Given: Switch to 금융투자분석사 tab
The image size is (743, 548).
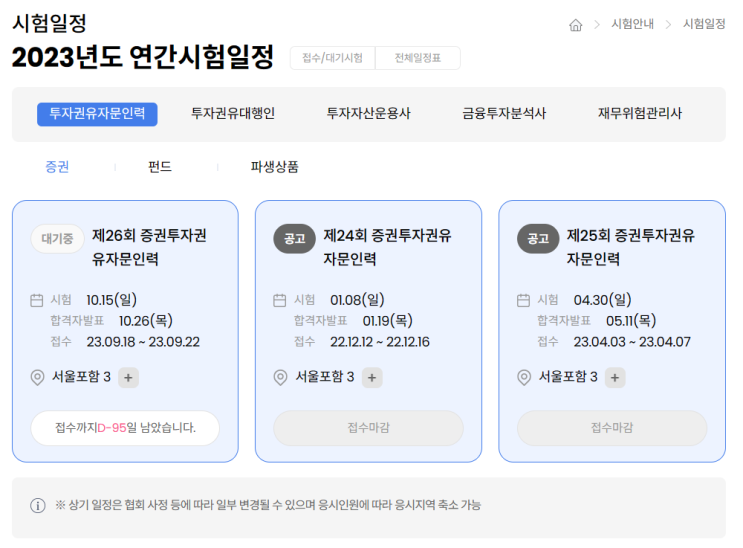Looking at the screenshot, I should pyautogui.click(x=504, y=114).
